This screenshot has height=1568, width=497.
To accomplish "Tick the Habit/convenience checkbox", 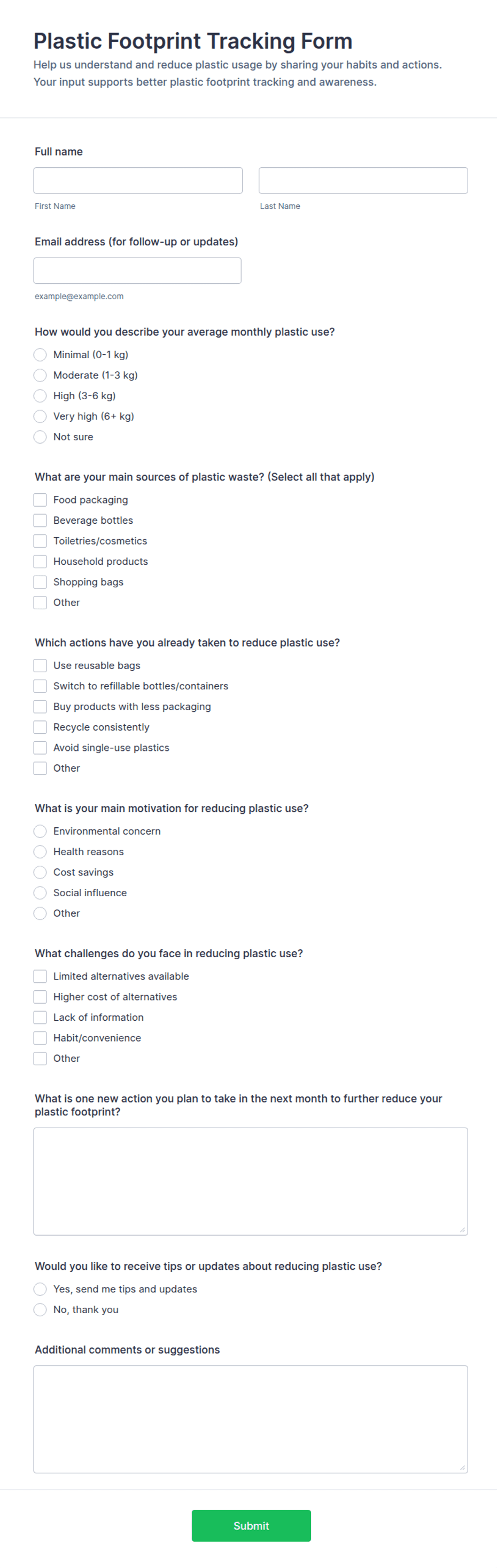I will tap(40, 1038).
